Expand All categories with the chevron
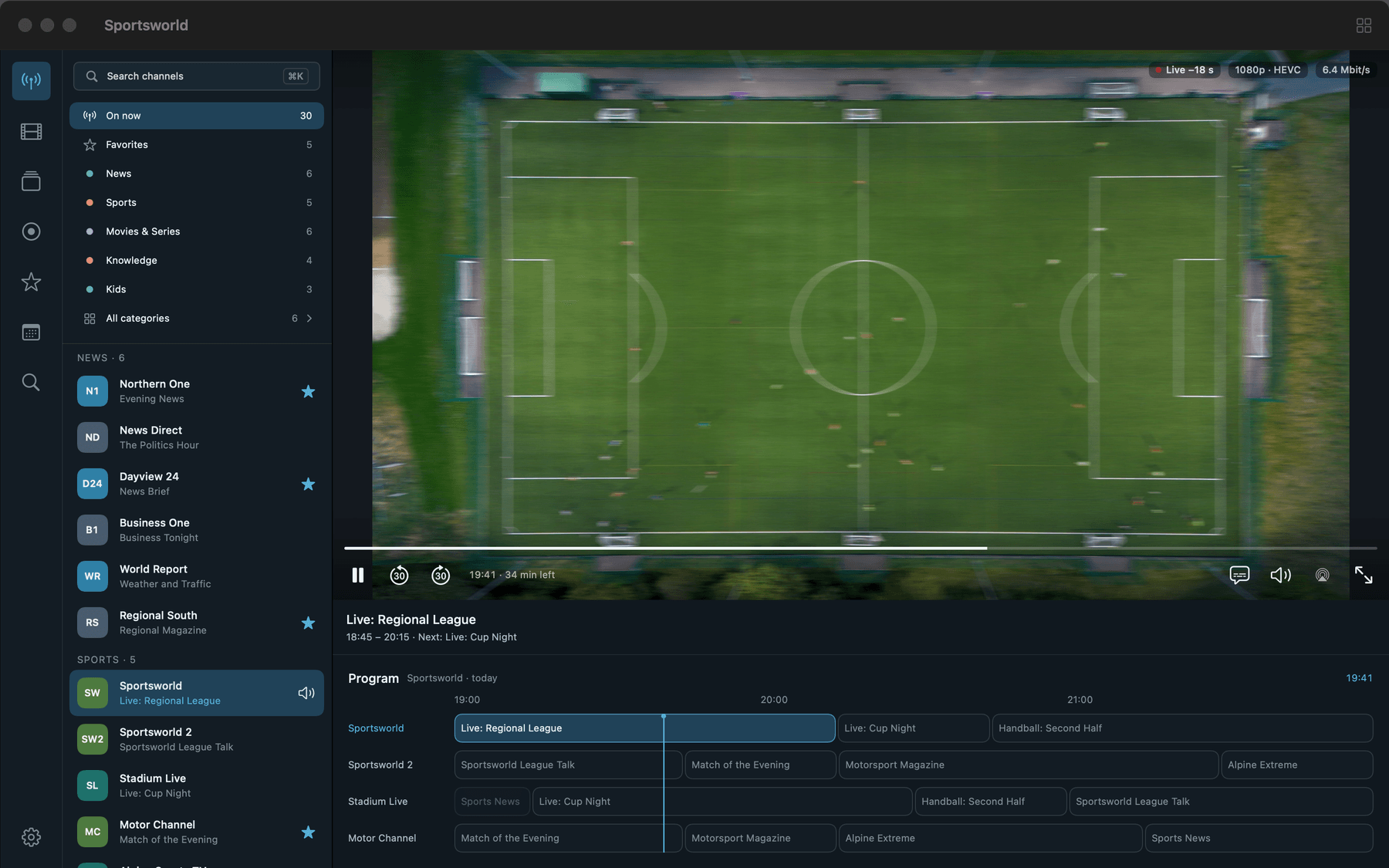 pos(309,318)
